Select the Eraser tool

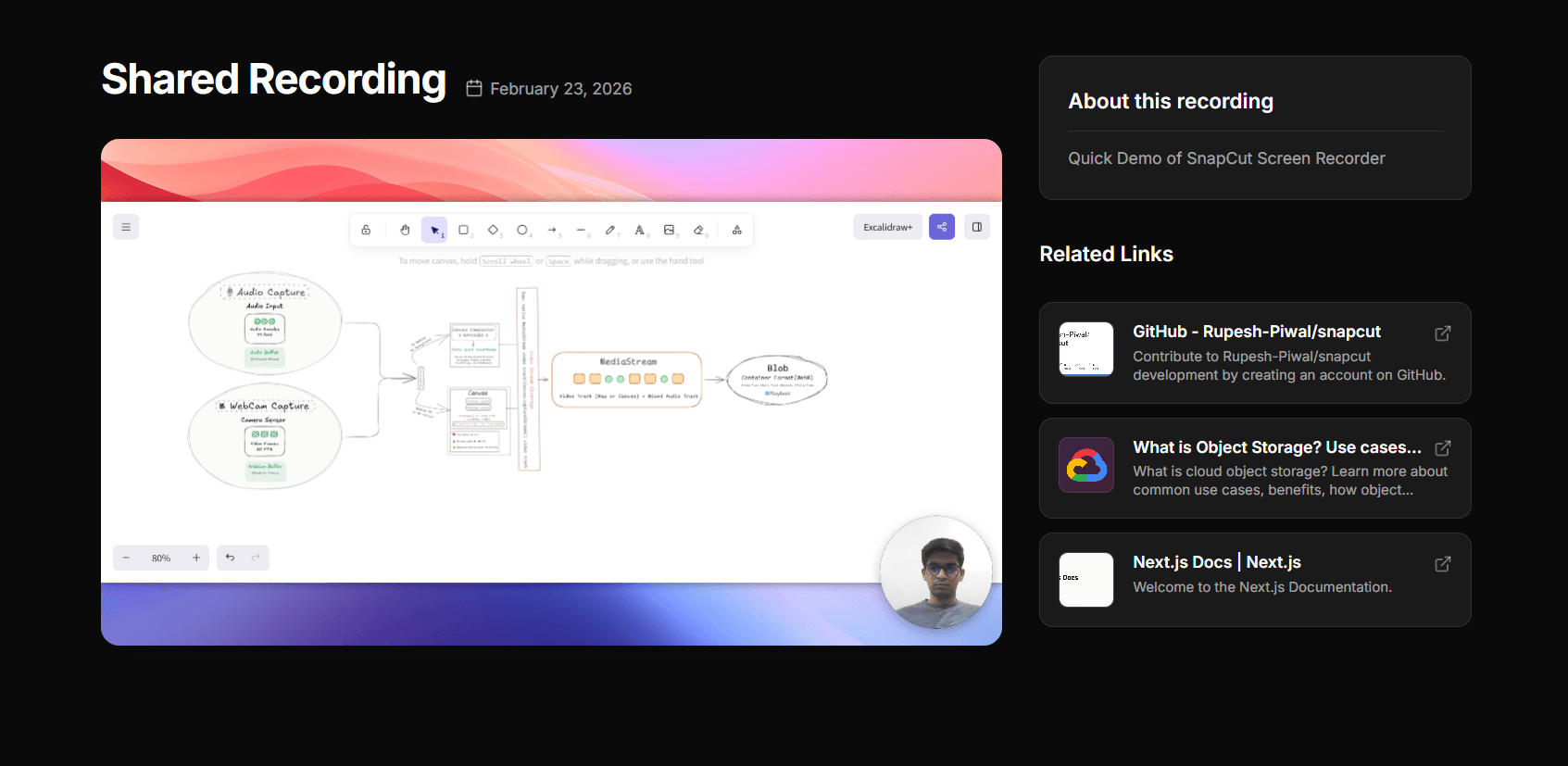(698, 230)
